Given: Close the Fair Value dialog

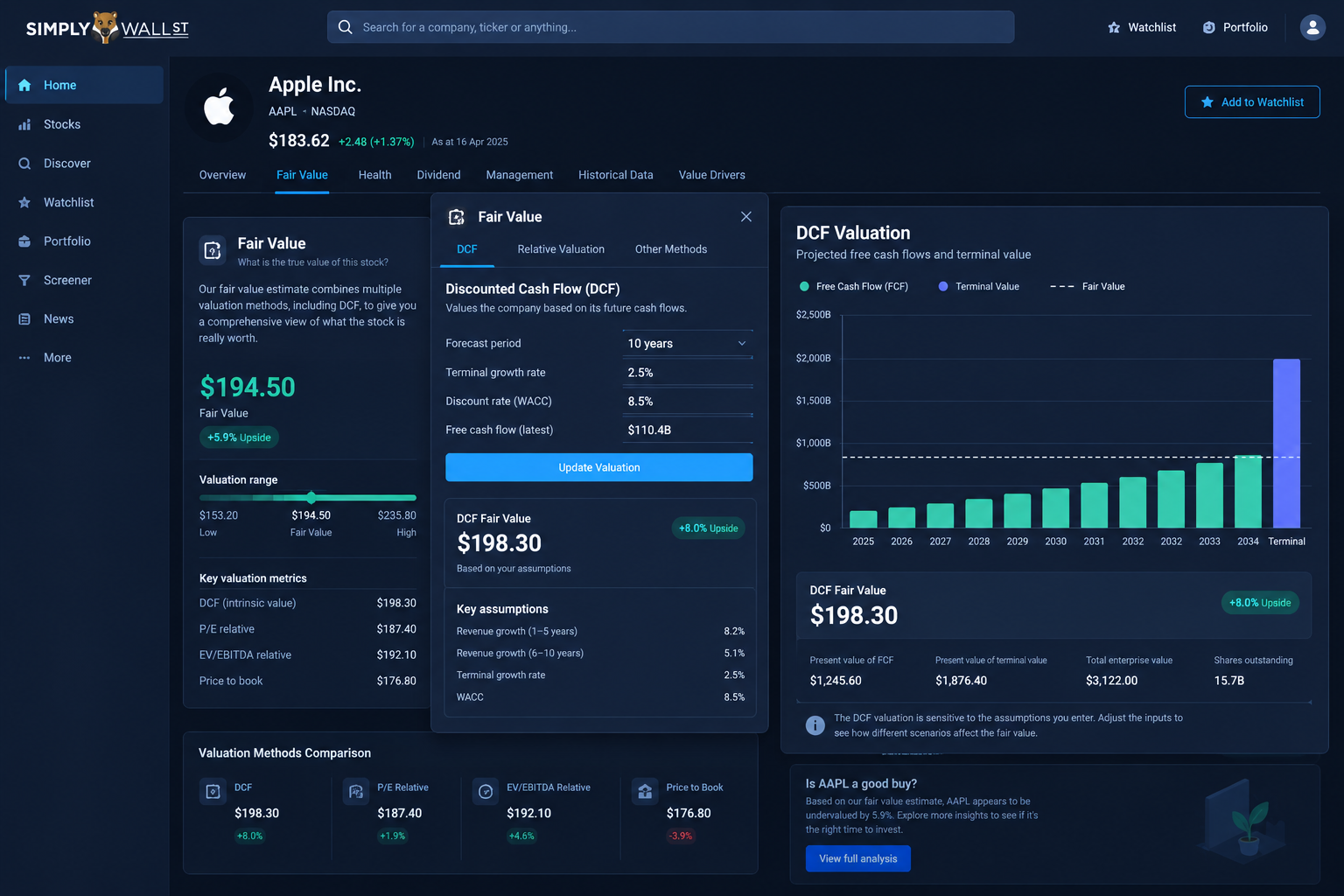Looking at the screenshot, I should (746, 217).
